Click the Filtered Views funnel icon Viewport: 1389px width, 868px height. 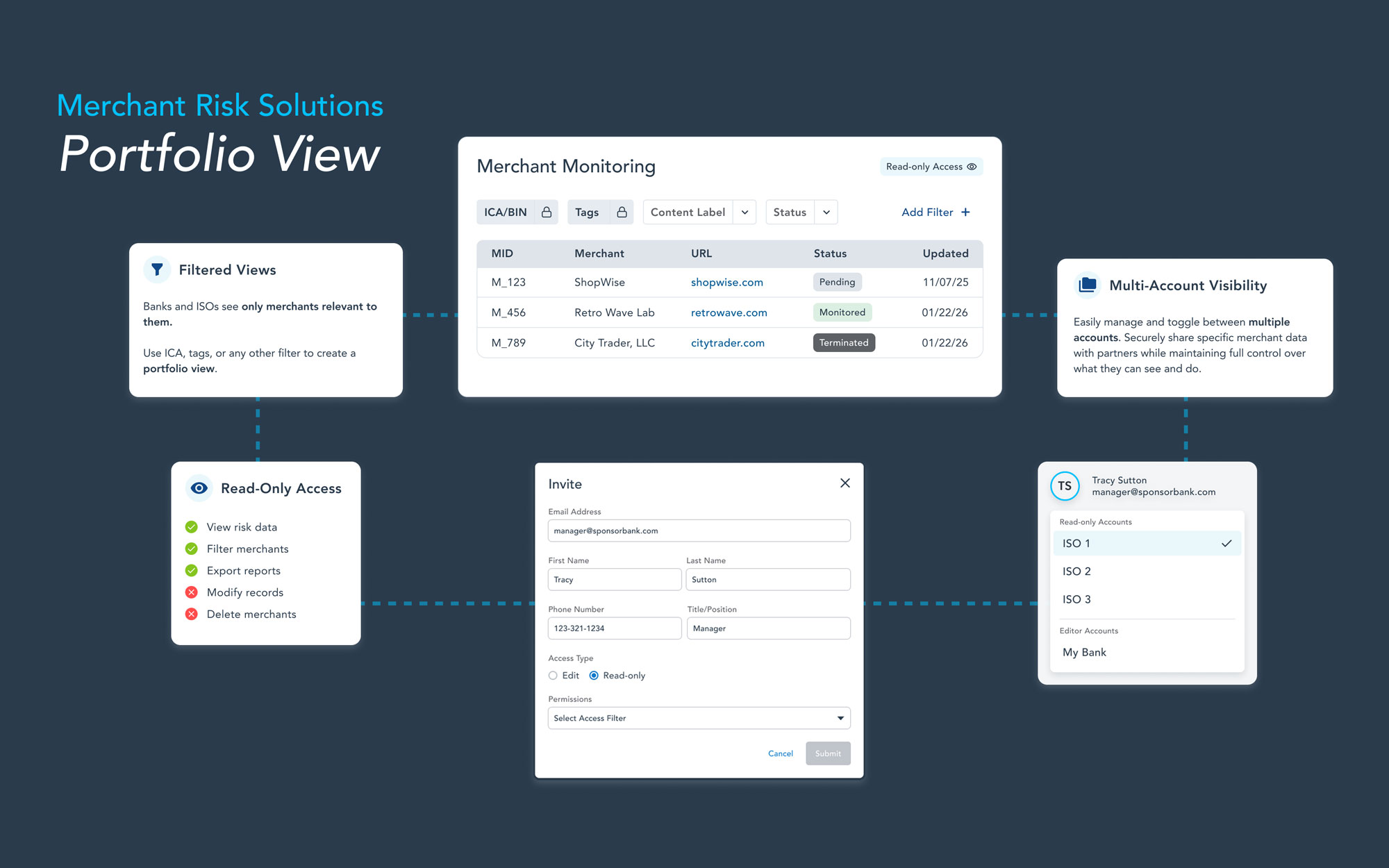pos(157,269)
